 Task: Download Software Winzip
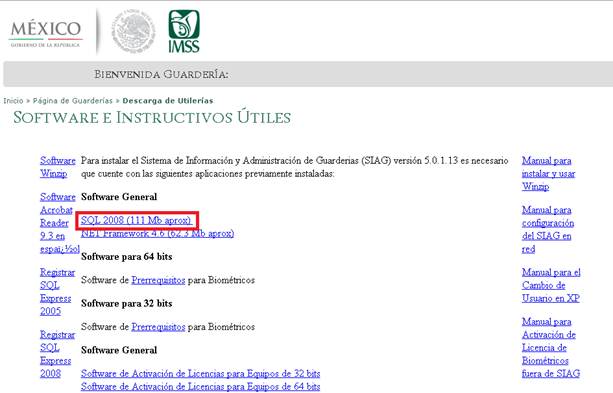coord(57,167)
